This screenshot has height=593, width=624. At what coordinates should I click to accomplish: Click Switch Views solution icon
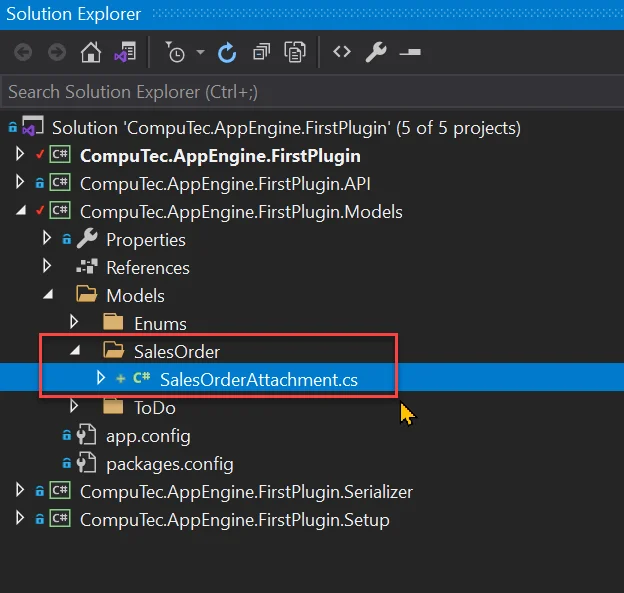click(125, 52)
